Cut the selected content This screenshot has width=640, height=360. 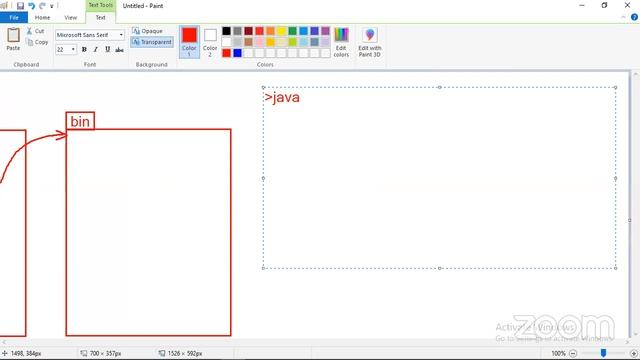coord(36,31)
